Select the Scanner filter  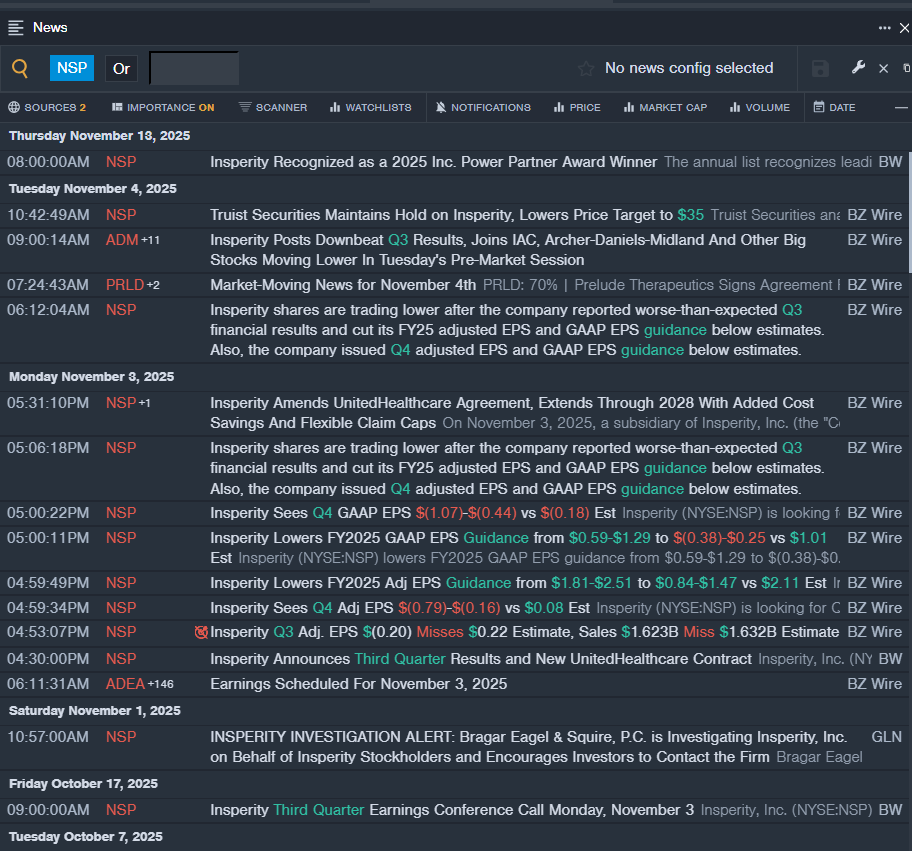click(273, 107)
